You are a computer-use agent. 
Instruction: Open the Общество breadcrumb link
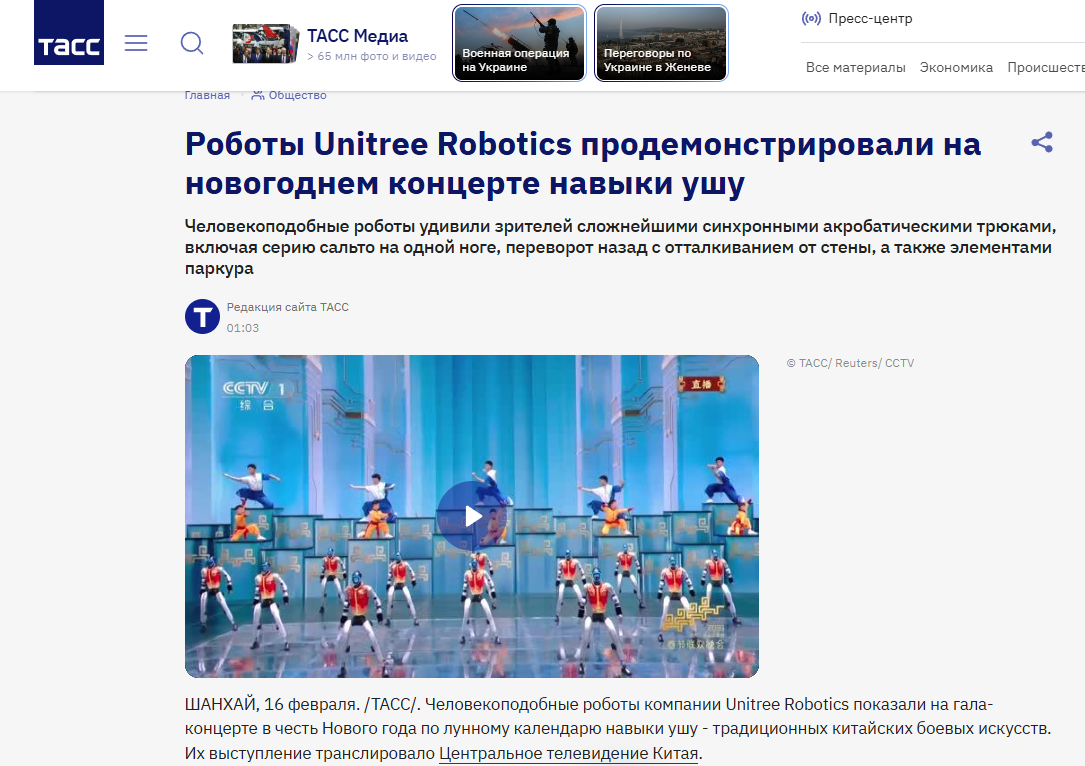(x=297, y=95)
